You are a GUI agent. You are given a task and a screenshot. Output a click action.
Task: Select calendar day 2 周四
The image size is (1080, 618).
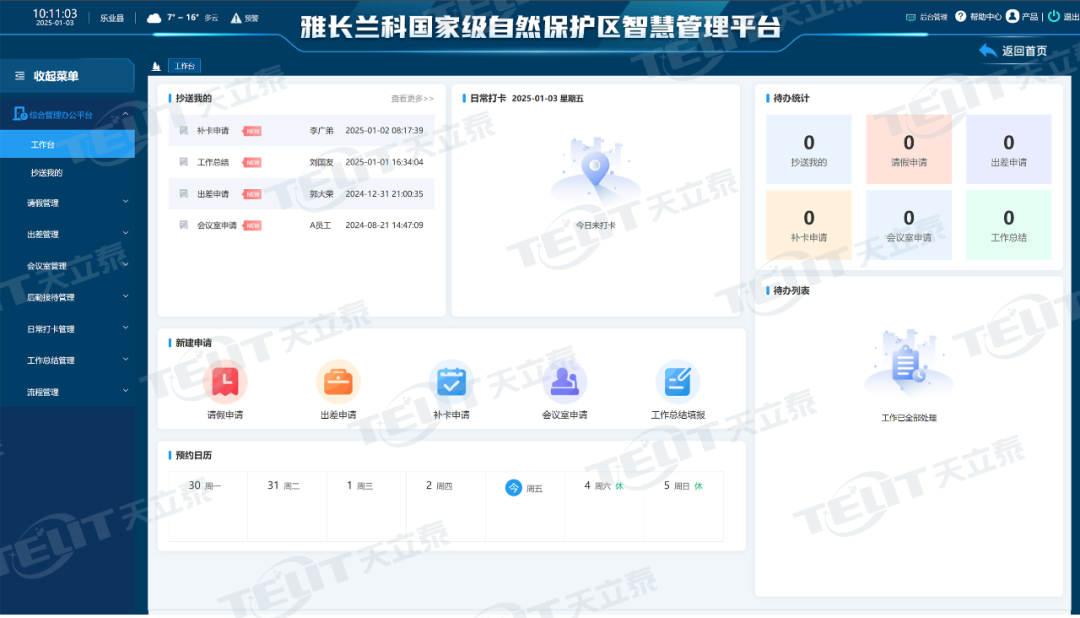(x=446, y=506)
